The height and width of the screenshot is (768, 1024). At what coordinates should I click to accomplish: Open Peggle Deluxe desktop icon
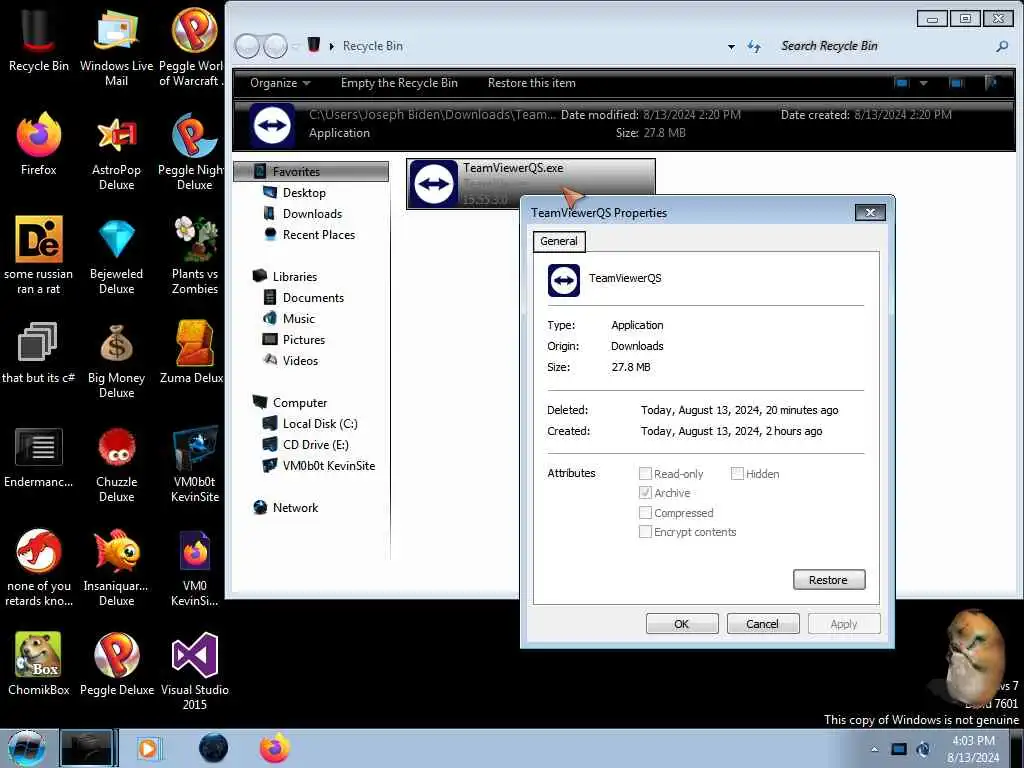(x=116, y=664)
